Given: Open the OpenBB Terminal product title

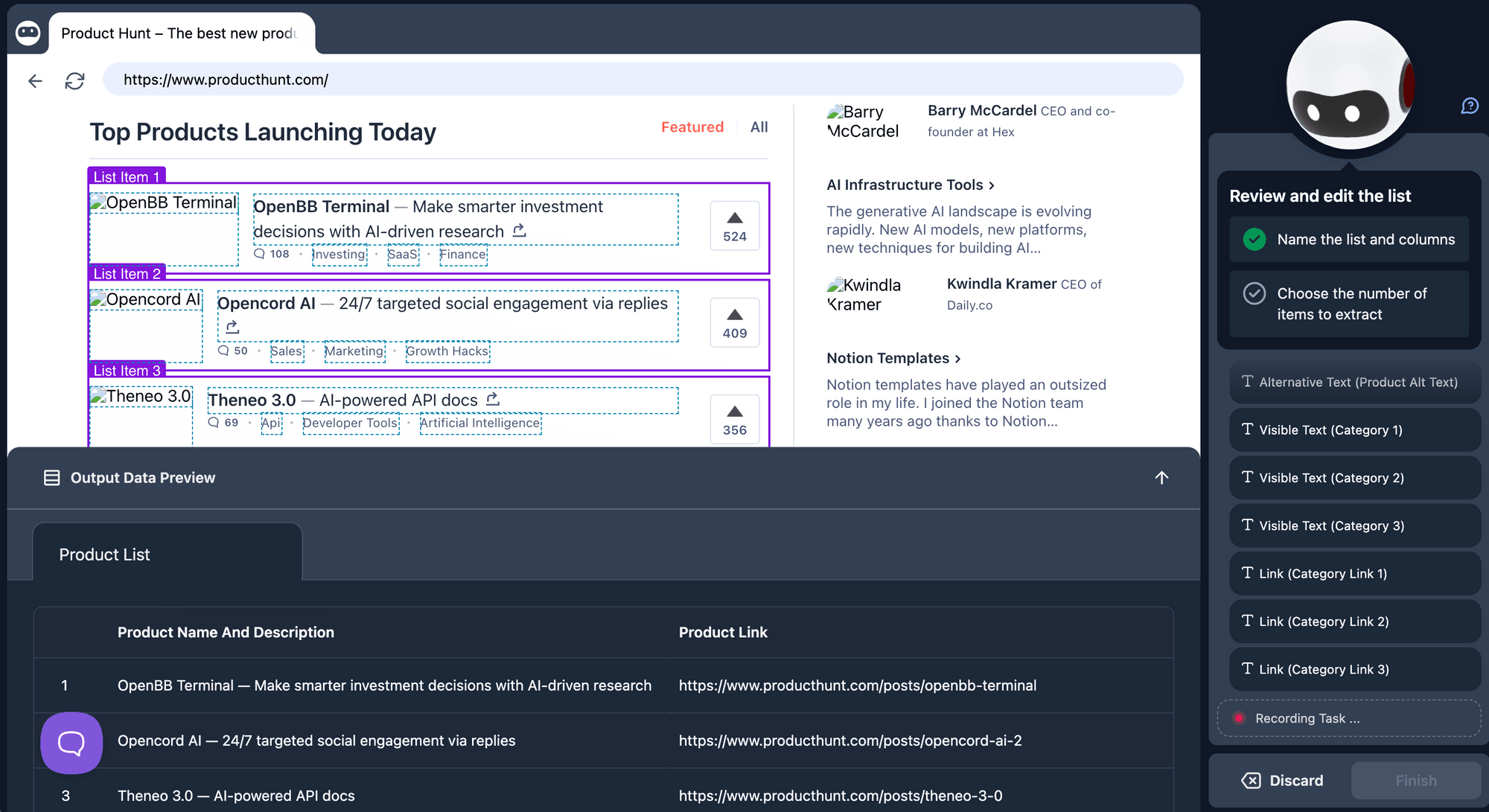Looking at the screenshot, I should (x=321, y=206).
